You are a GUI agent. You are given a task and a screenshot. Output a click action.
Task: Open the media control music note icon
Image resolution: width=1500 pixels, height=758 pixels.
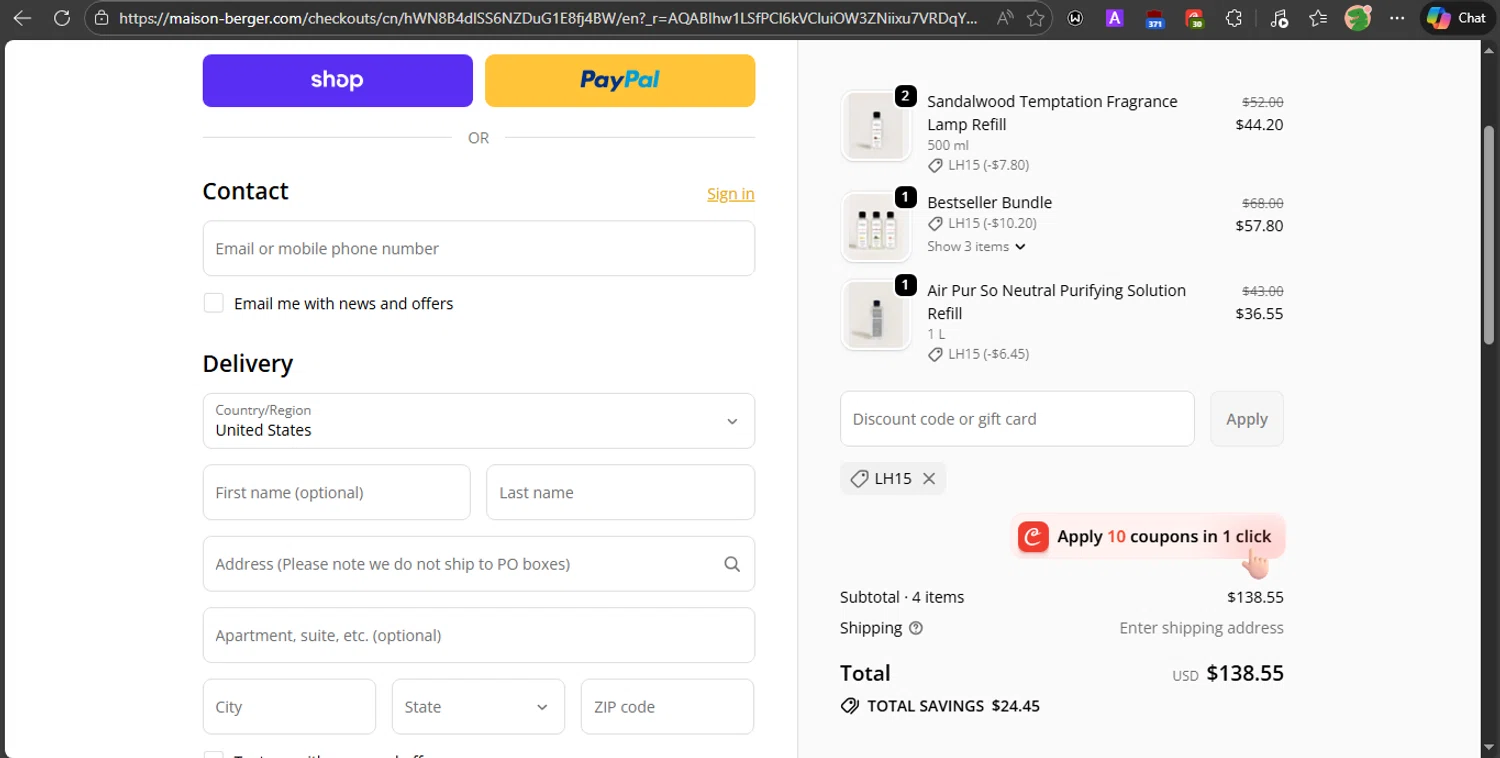click(x=1279, y=18)
